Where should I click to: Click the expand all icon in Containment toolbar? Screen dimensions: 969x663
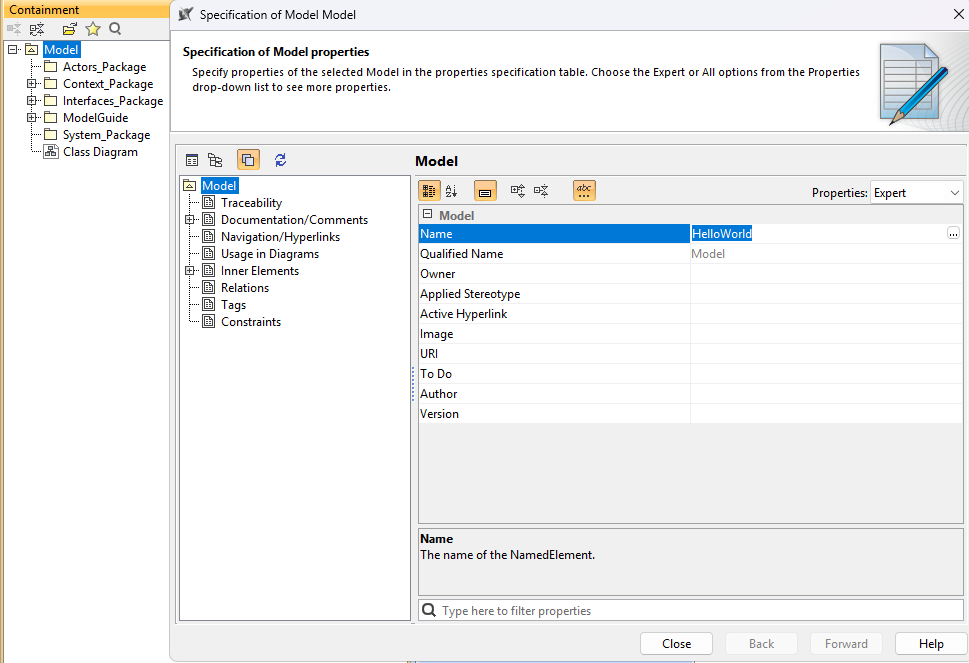tap(37, 28)
